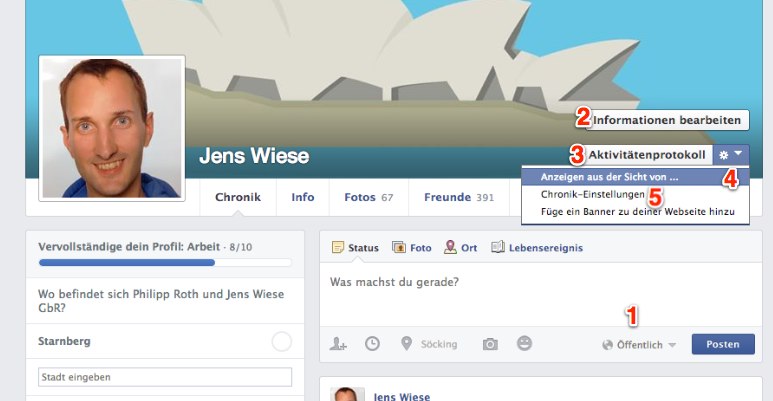Select the Status tab in composer
Viewport: 773px width, 401px height.
[355, 248]
